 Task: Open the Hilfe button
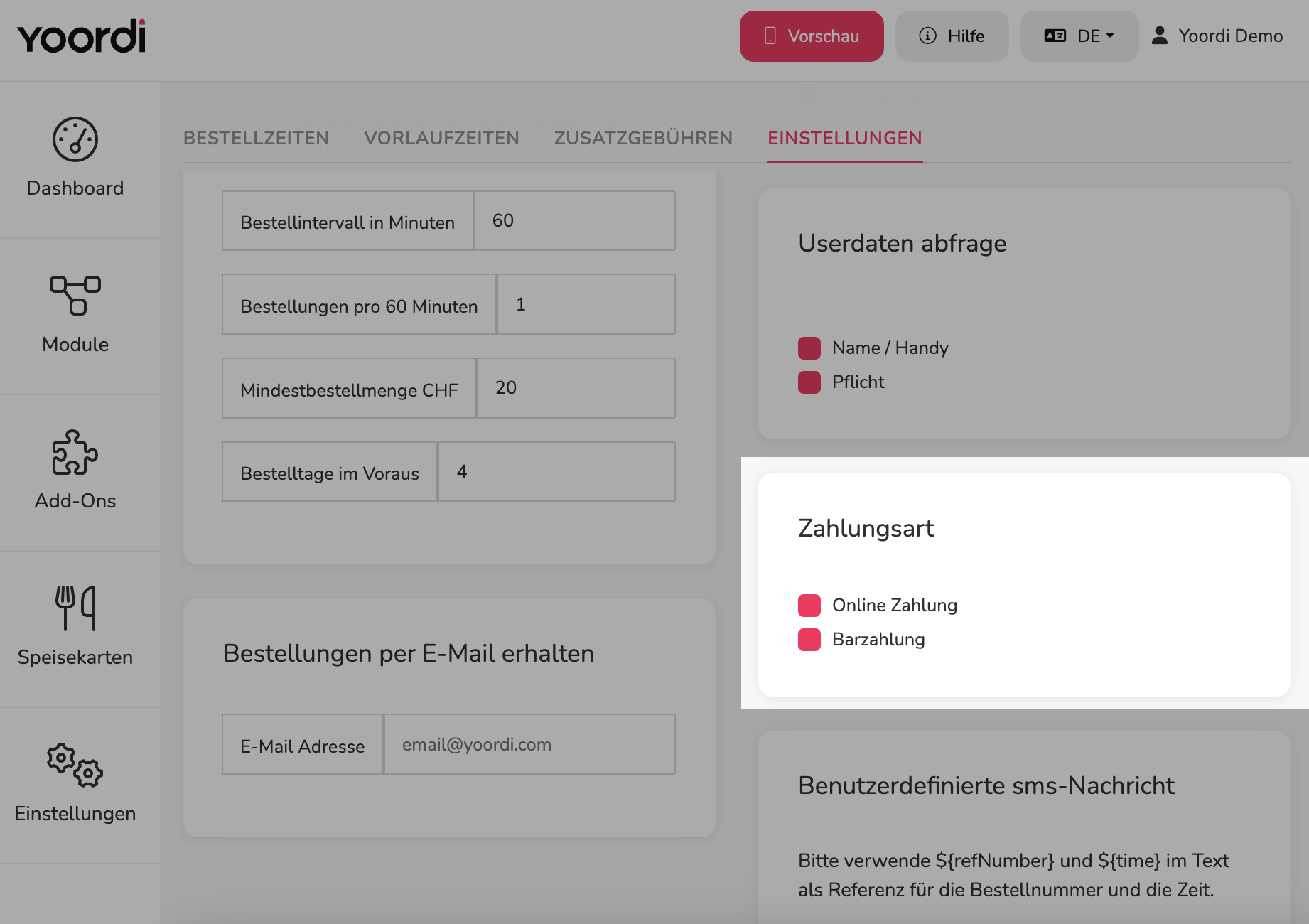[952, 36]
